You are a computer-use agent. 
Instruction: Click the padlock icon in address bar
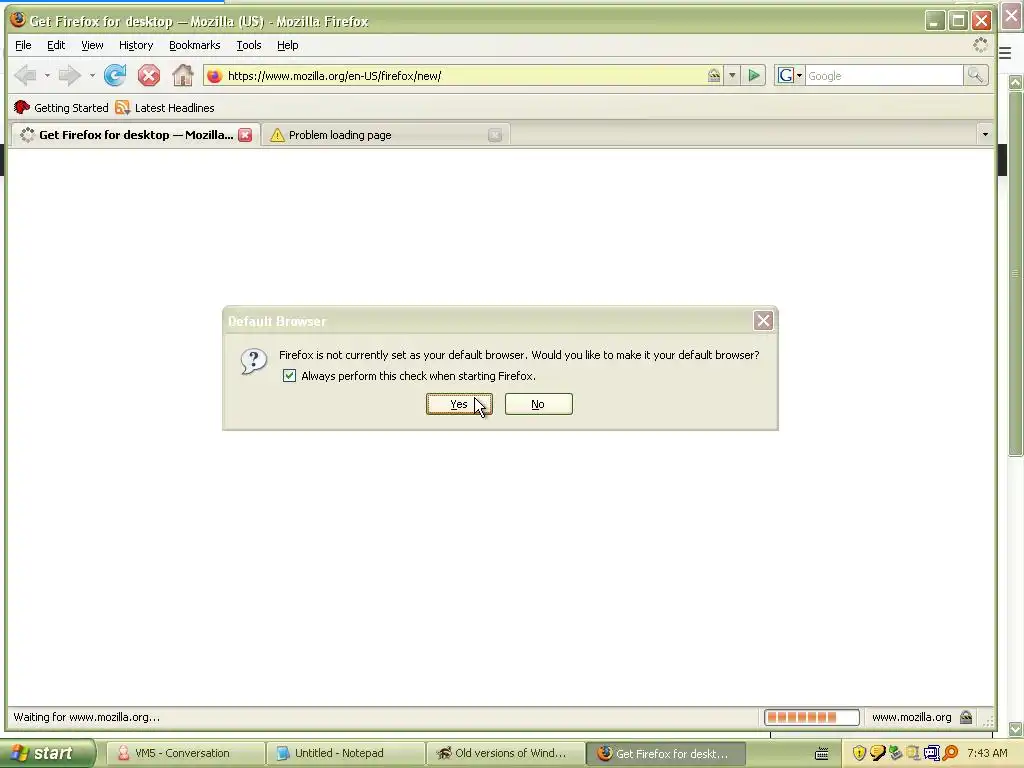click(x=714, y=76)
